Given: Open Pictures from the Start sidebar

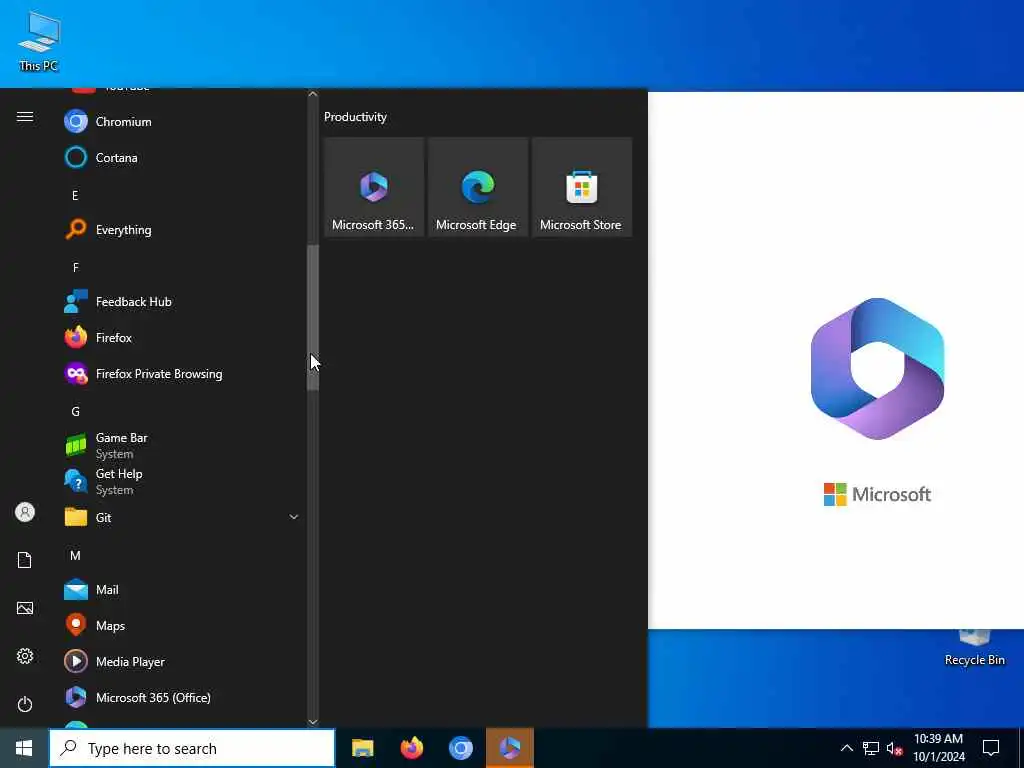Looking at the screenshot, I should (x=25, y=608).
